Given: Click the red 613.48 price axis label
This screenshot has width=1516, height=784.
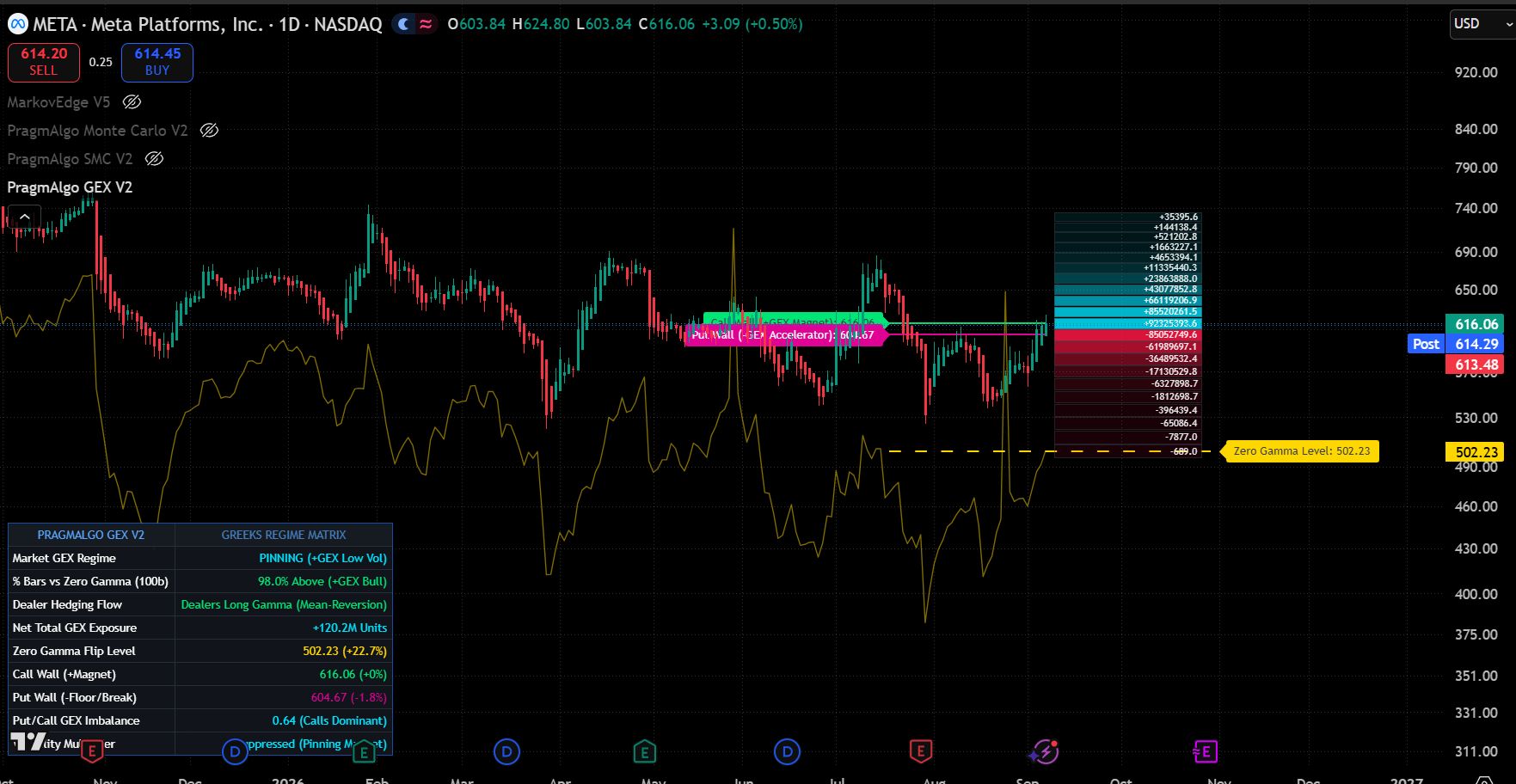Looking at the screenshot, I should point(1476,364).
